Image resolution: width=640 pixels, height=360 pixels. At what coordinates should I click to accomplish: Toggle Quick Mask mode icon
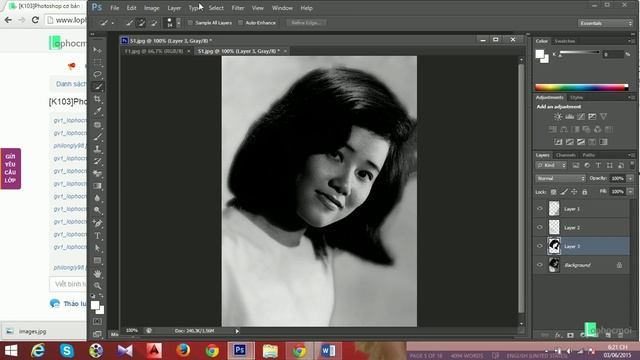pyautogui.click(x=97, y=322)
